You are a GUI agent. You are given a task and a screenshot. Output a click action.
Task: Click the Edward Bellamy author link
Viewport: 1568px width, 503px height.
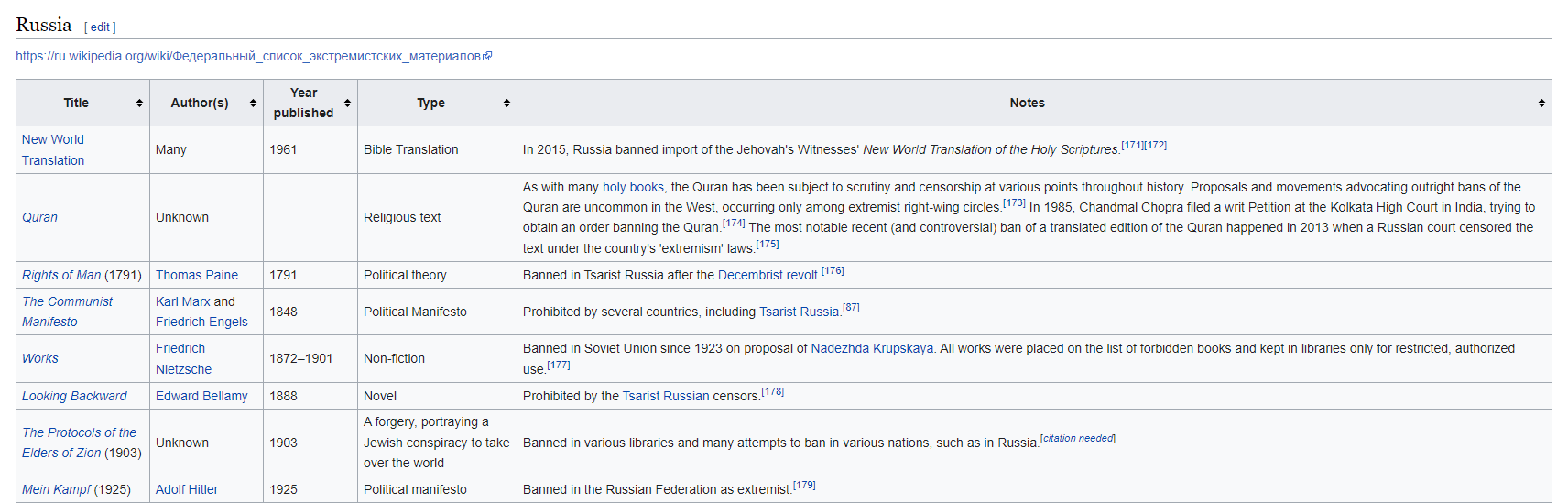201,396
